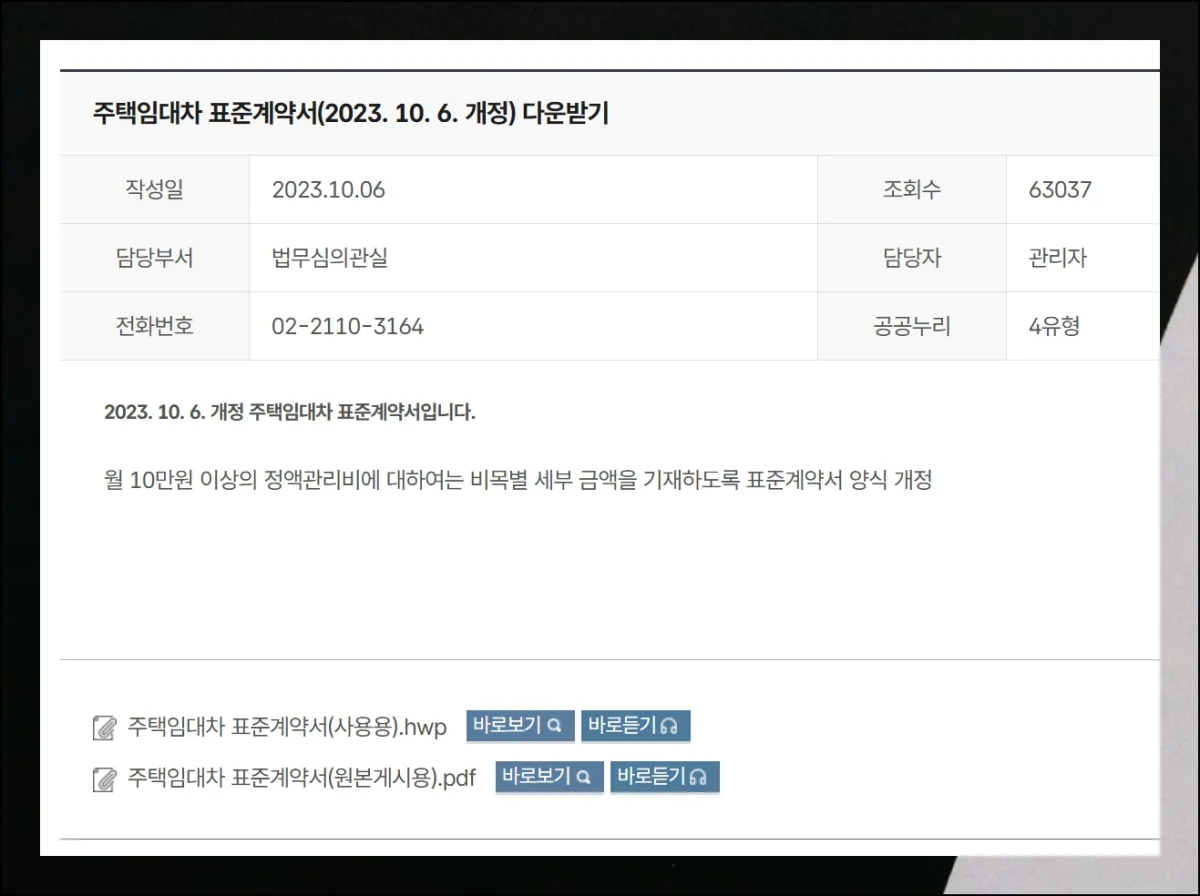Click the headphone icon in the hwp 바로듣기 button

(670, 726)
